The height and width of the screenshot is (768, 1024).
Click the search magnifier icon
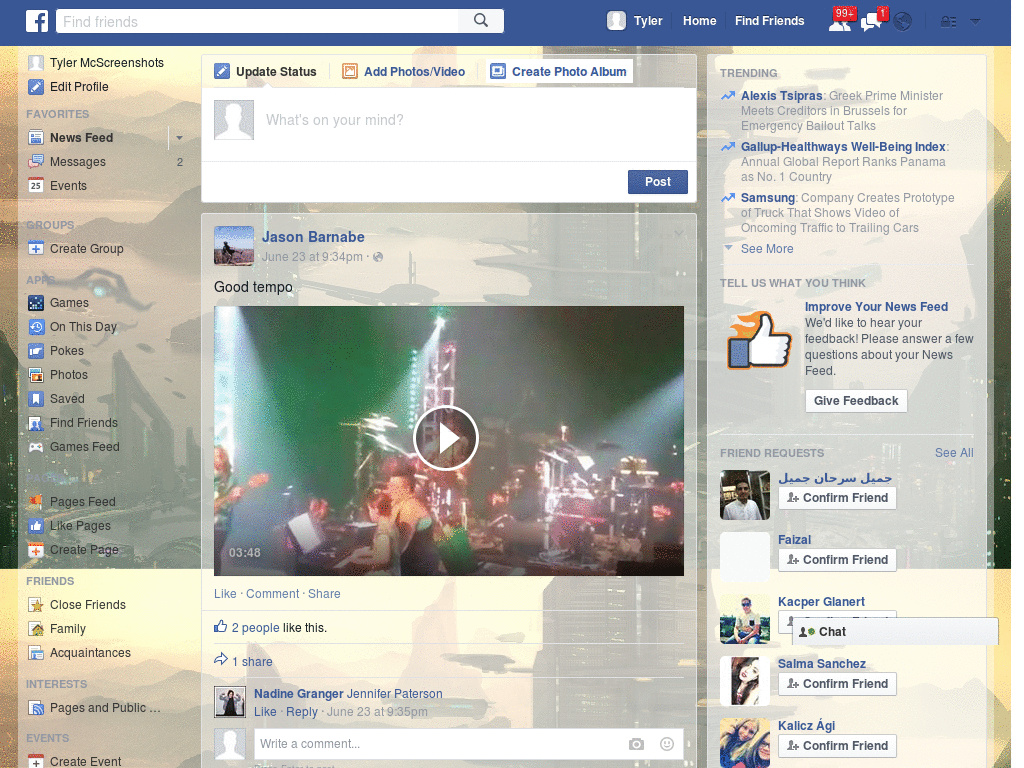point(481,21)
